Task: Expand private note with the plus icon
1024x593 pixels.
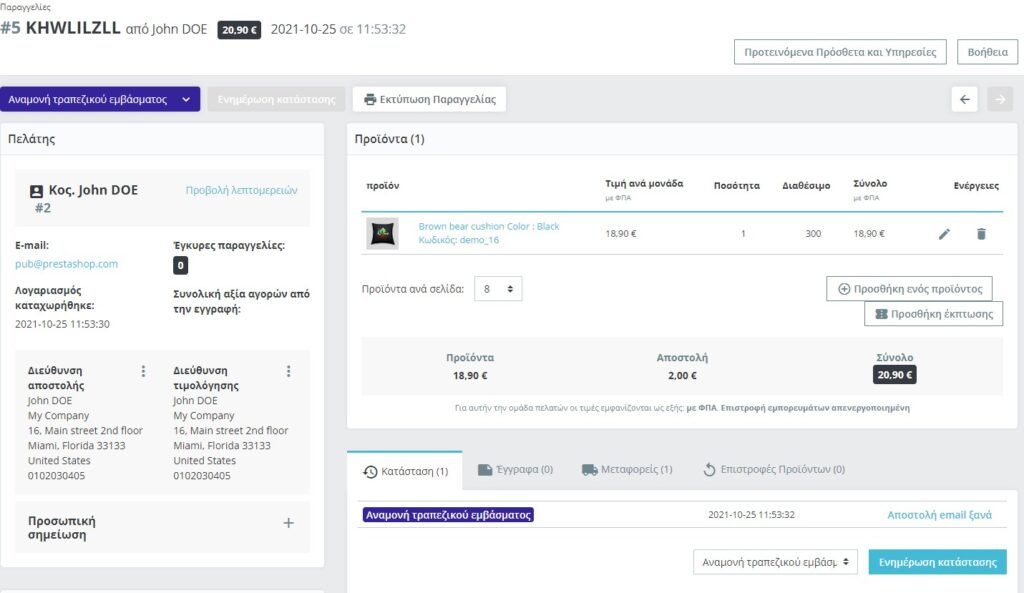Action: click(288, 522)
